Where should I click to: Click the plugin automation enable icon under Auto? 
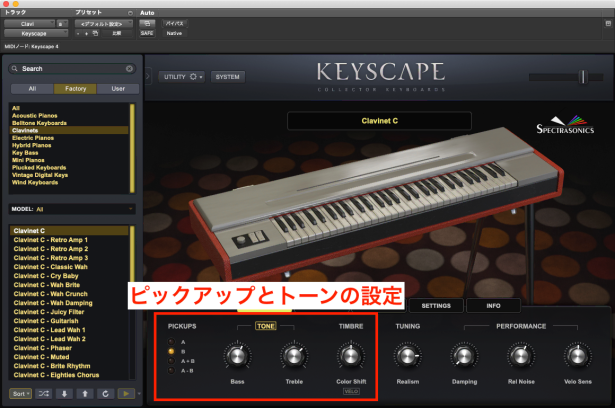(x=147, y=24)
